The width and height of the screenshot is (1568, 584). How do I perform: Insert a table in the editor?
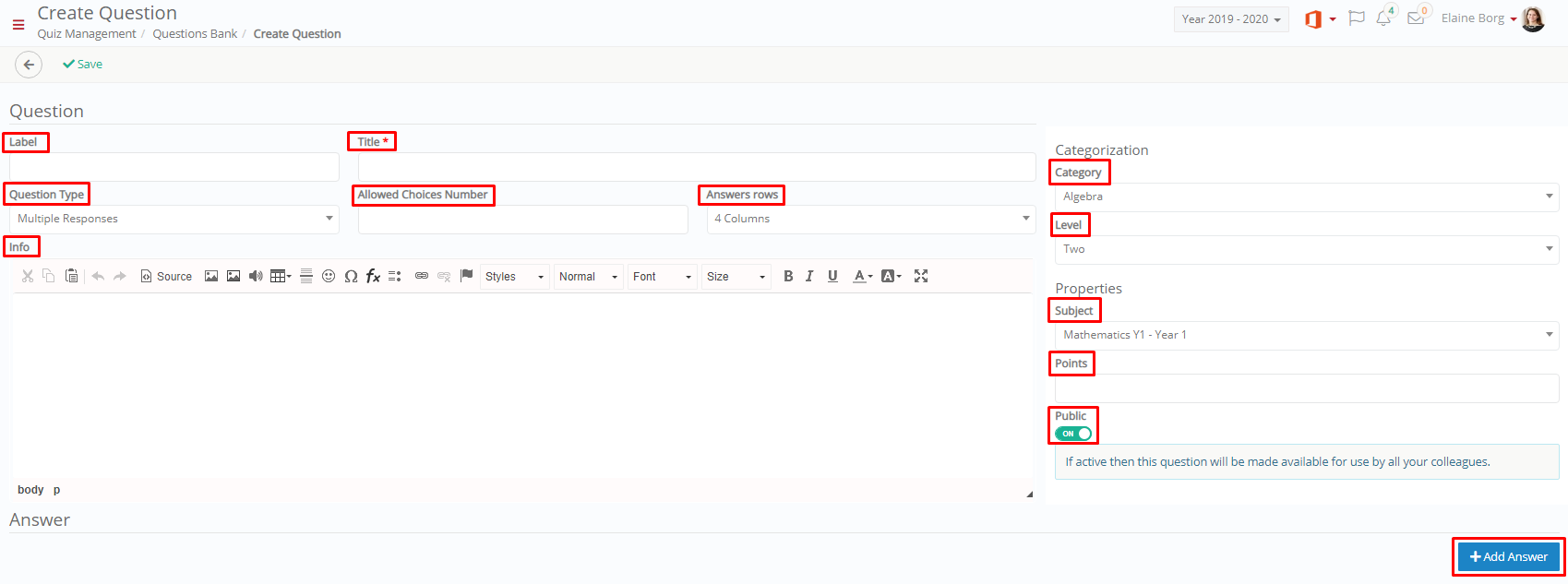pyautogui.click(x=281, y=276)
